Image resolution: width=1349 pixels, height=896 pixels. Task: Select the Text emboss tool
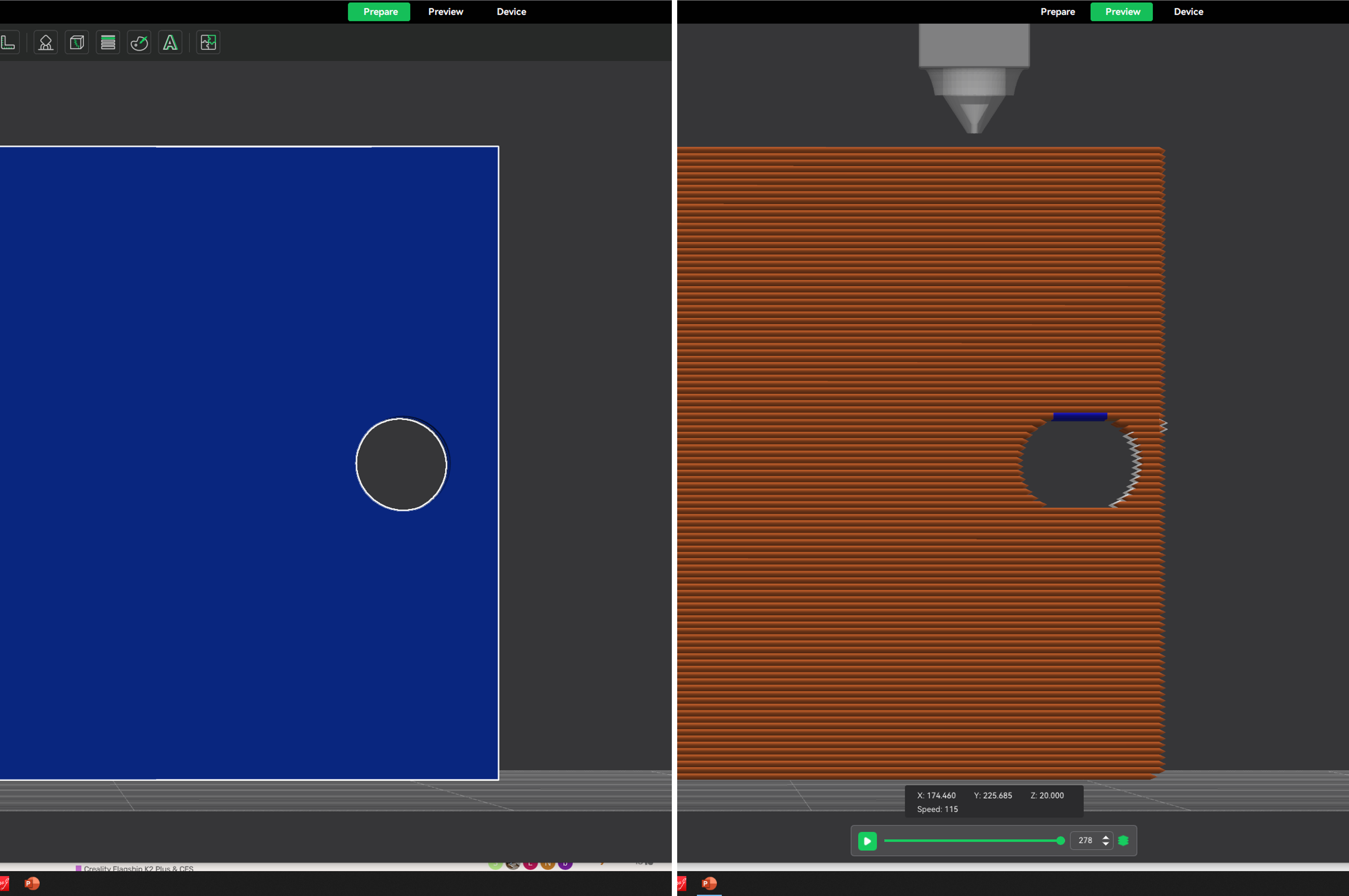click(170, 42)
